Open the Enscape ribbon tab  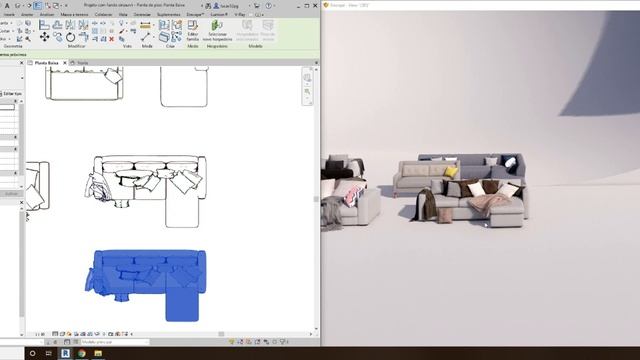[x=195, y=15]
